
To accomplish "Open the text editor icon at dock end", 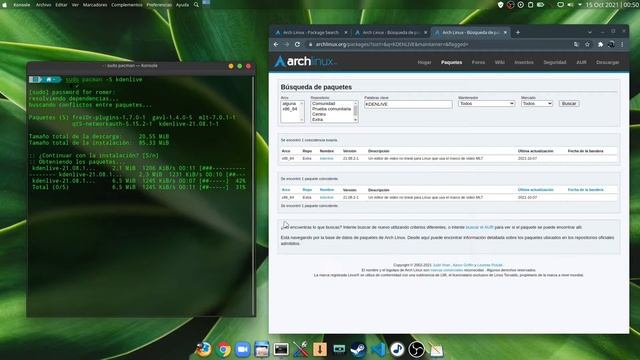I will (436, 350).
